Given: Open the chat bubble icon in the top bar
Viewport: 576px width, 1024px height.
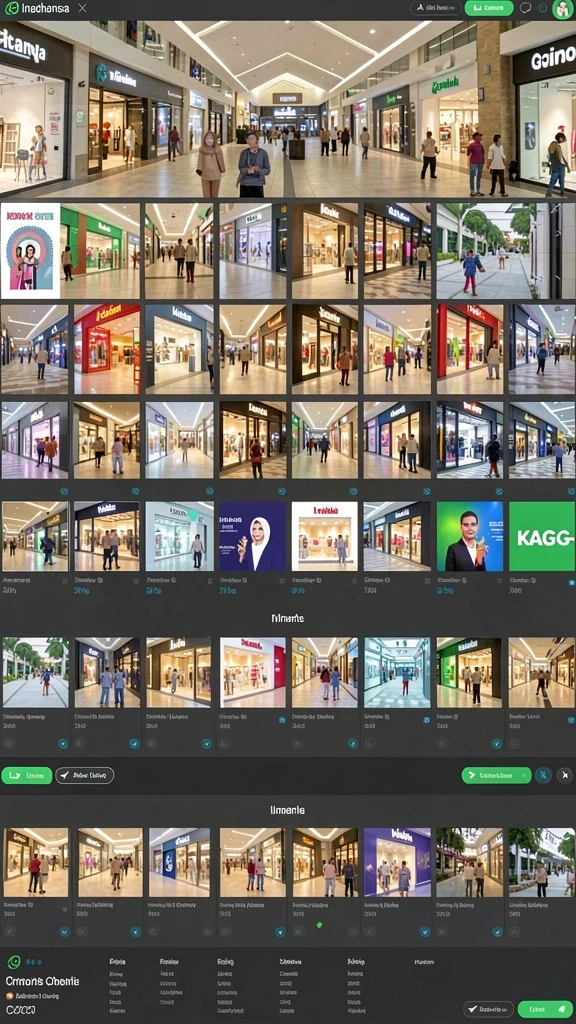Looking at the screenshot, I should (x=525, y=8).
